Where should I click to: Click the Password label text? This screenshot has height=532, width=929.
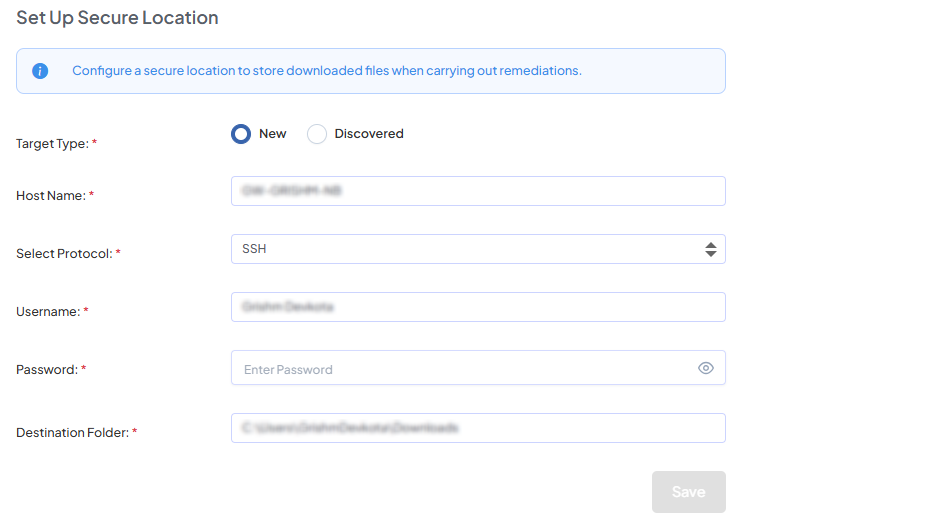coord(47,370)
